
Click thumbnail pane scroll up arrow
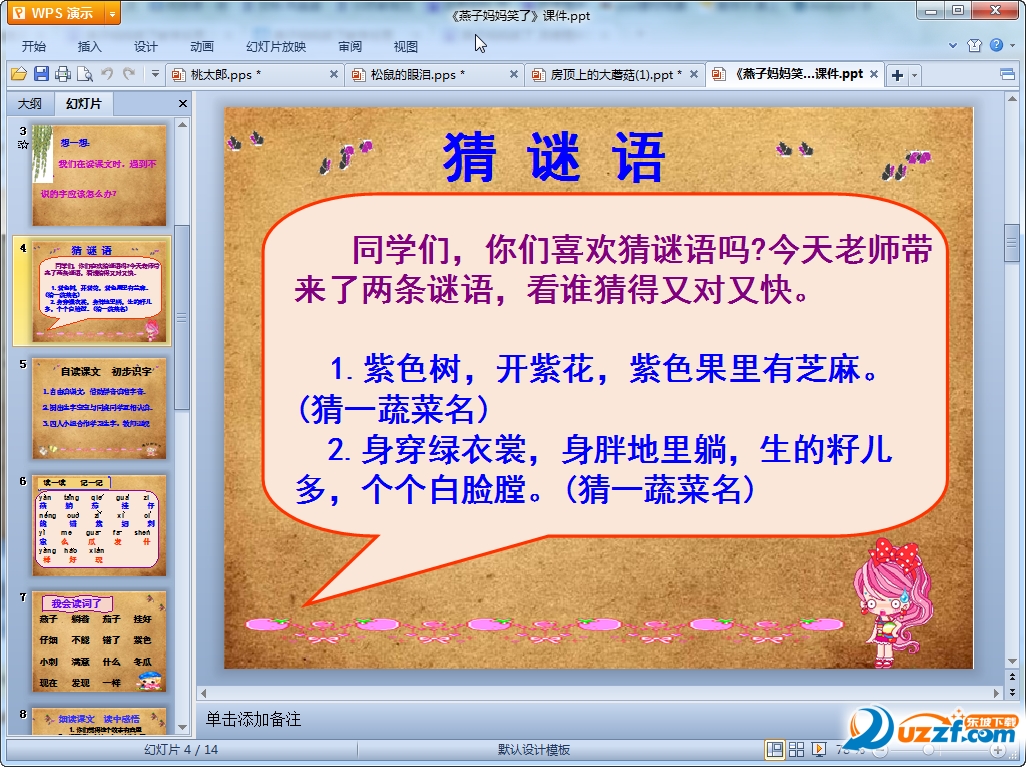click(x=183, y=124)
